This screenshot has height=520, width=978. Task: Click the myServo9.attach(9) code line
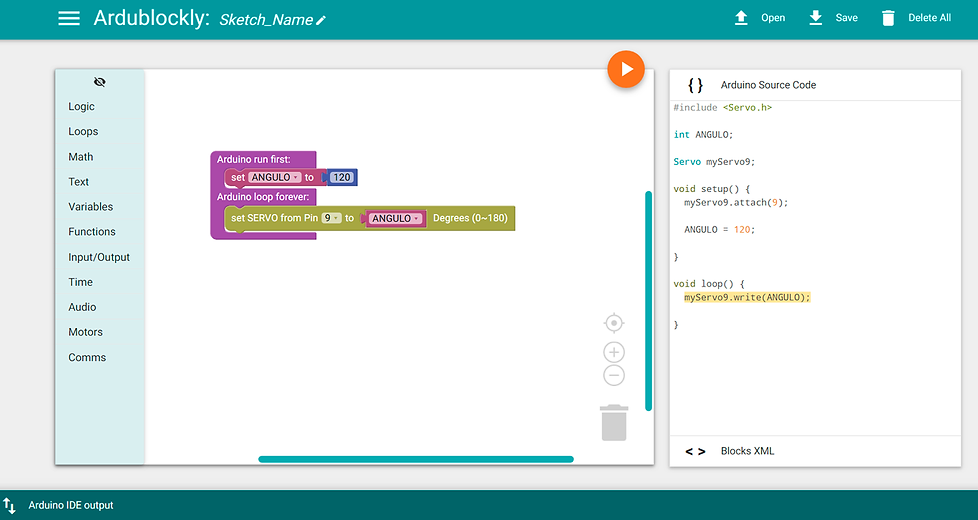pyautogui.click(x=736, y=203)
